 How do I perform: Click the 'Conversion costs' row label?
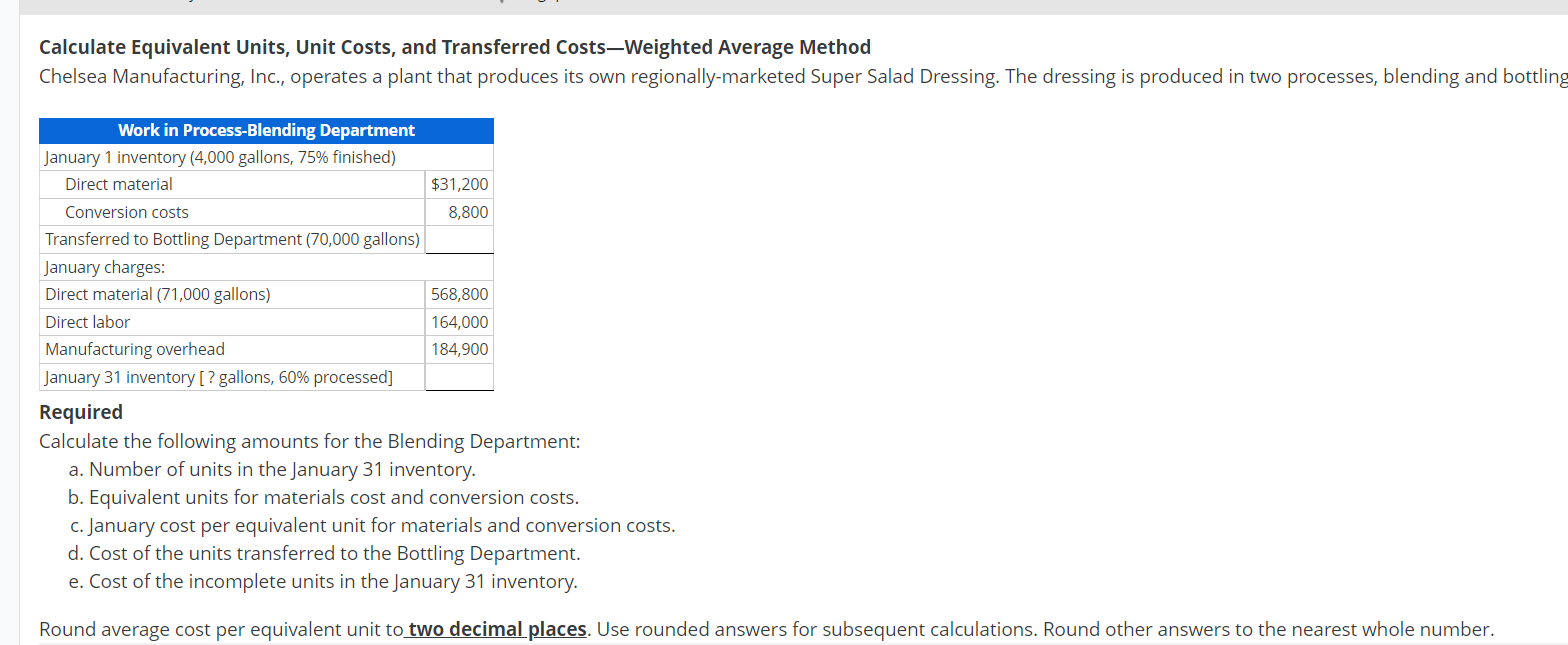(x=127, y=212)
